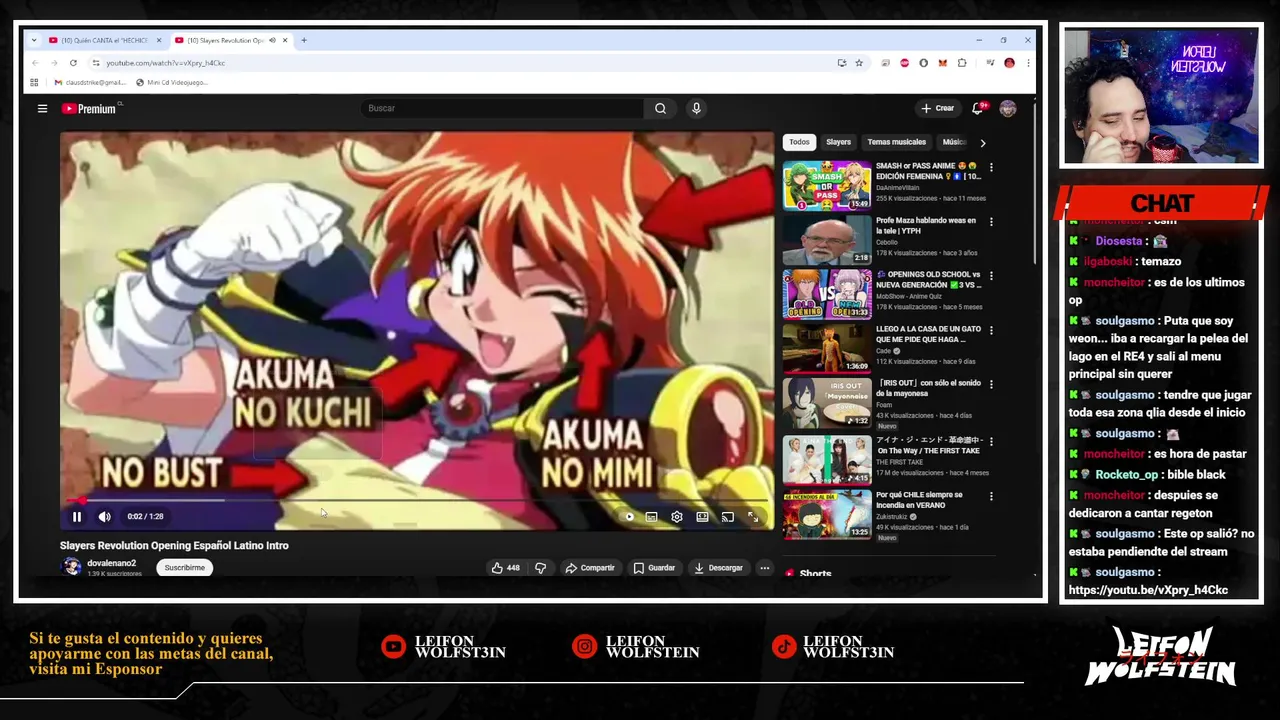
Task: Focus the Buscar search field
Action: click(x=503, y=108)
